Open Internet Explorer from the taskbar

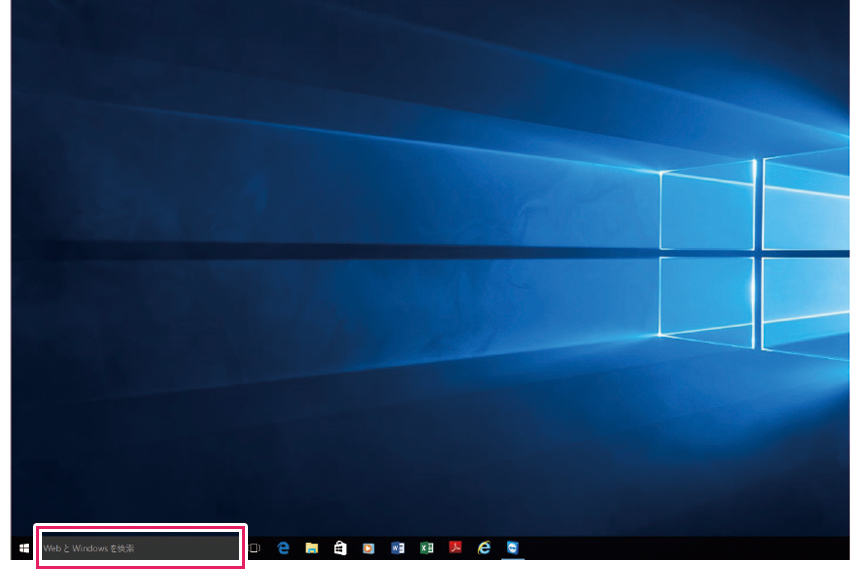(484, 548)
